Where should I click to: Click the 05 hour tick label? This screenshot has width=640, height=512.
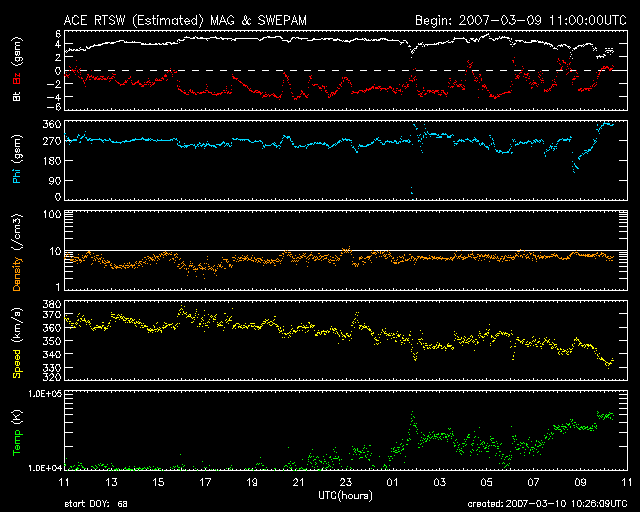[486, 482]
